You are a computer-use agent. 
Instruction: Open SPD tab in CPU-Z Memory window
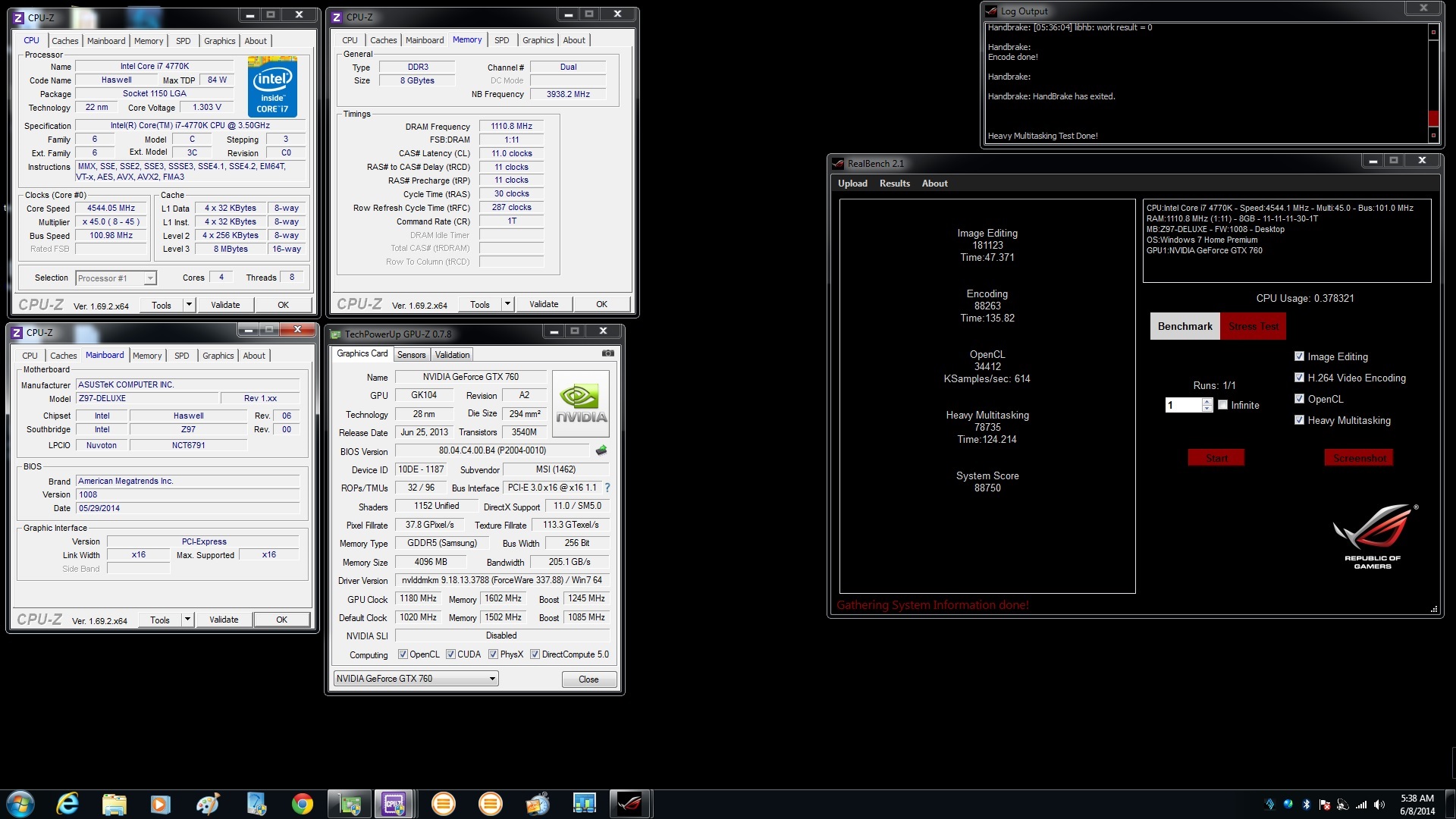pyautogui.click(x=501, y=40)
